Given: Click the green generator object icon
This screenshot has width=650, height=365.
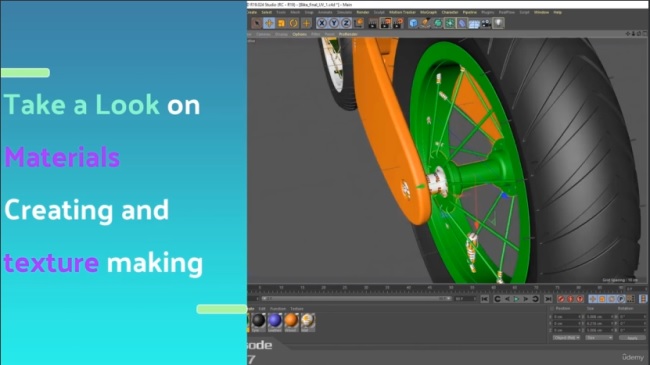Looking at the screenshot, I should (x=438, y=23).
